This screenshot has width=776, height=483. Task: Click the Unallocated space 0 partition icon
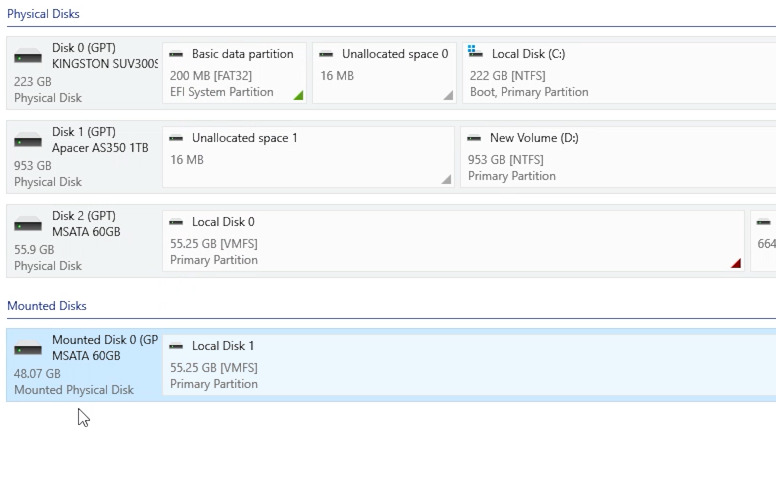[x=326, y=54]
